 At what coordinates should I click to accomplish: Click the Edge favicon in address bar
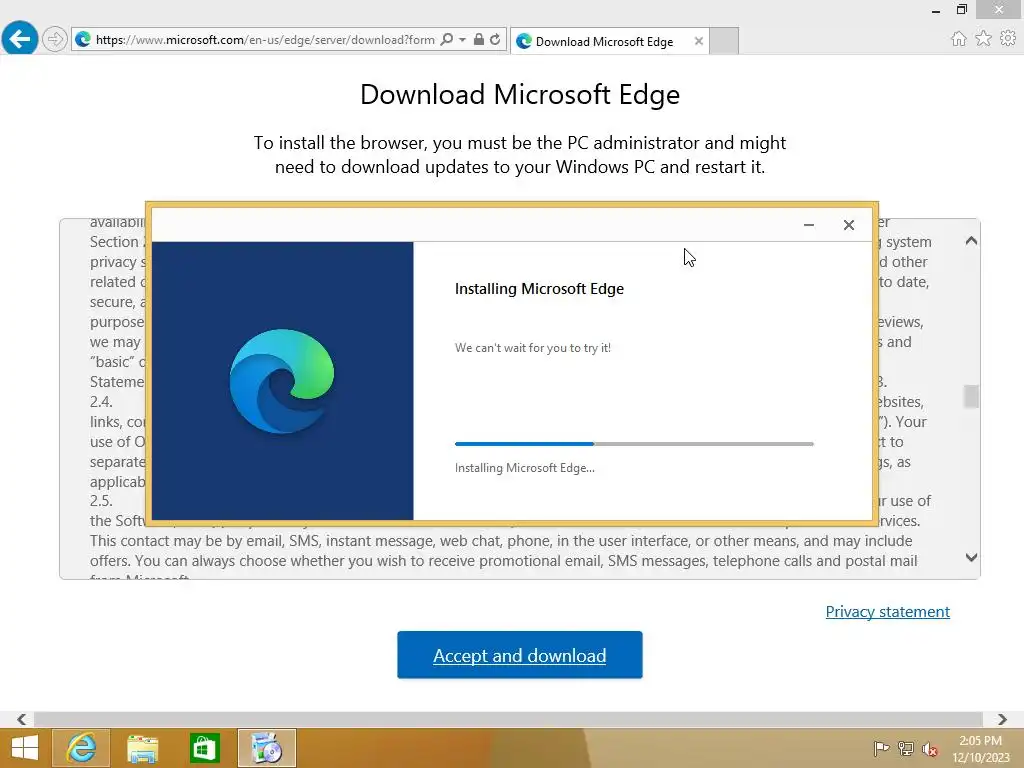(x=83, y=40)
